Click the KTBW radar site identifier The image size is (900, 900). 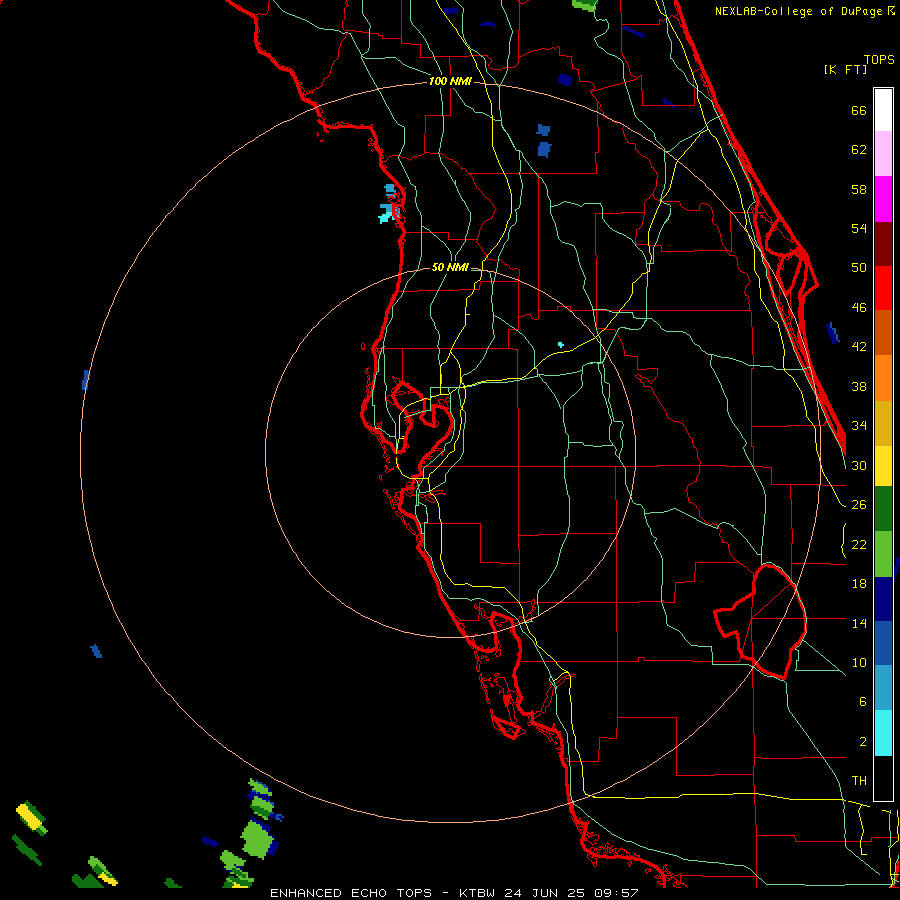pyautogui.click(x=479, y=893)
